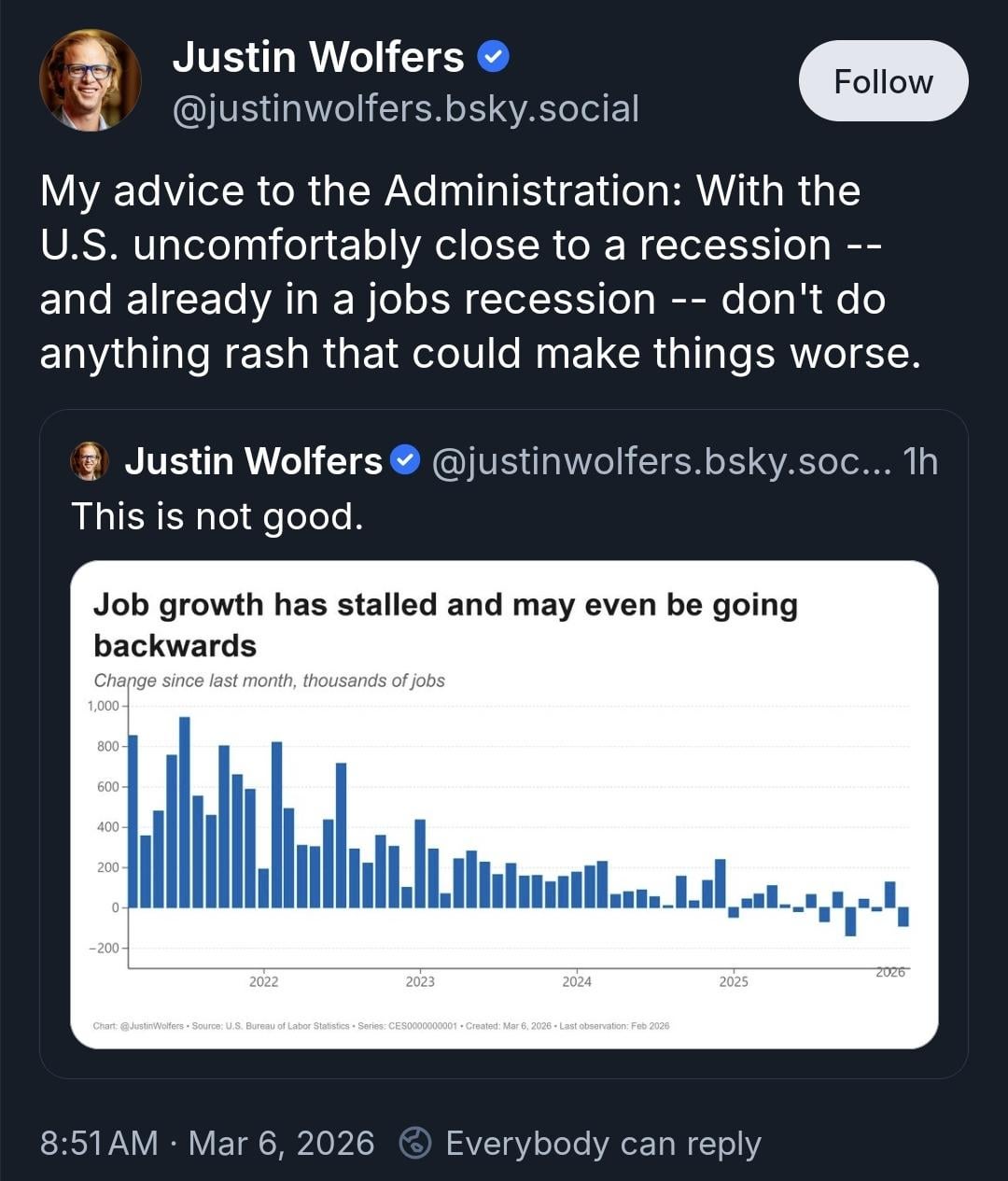Viewport: 1008px width, 1181px height.
Task: Click the 2025 label on the chart axis
Action: coord(734,981)
